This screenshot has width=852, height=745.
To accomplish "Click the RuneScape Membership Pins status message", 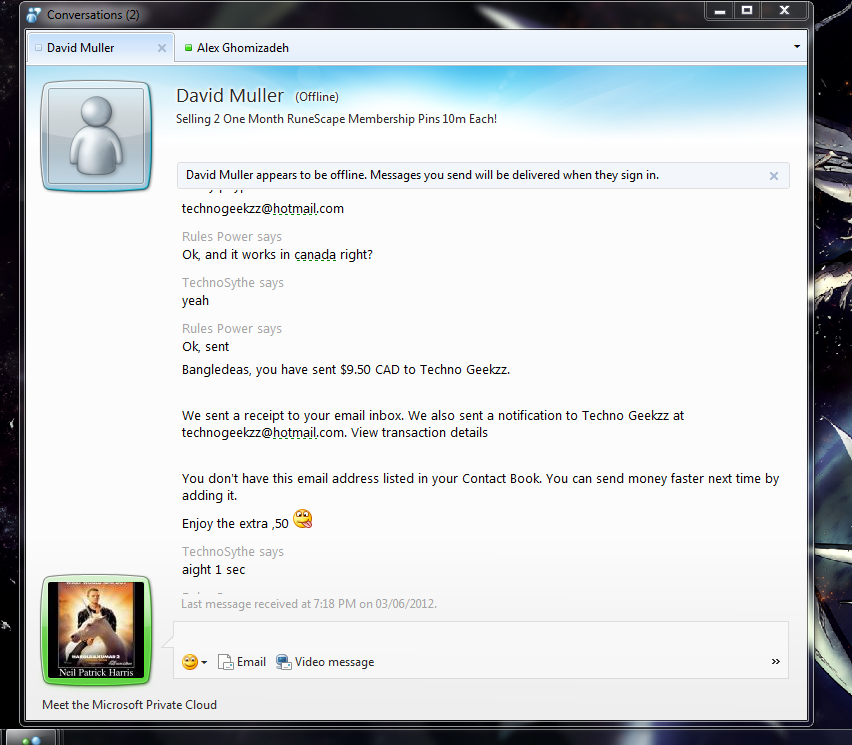I will [336, 119].
